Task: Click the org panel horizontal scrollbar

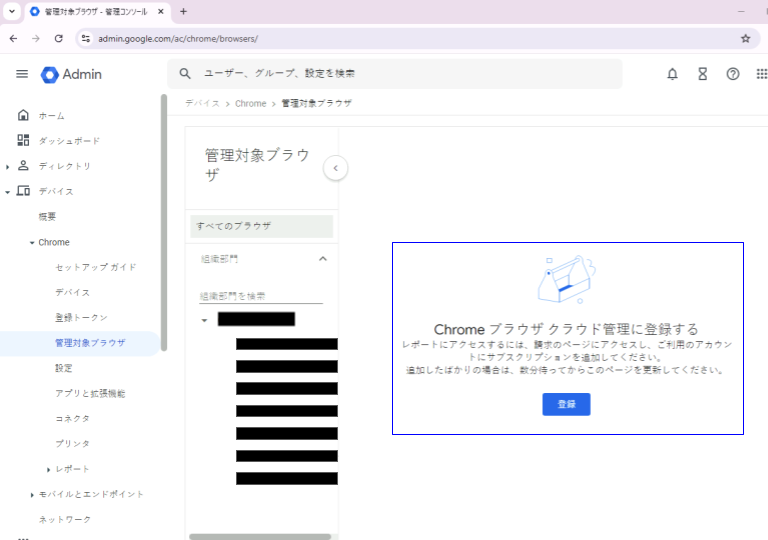Action: click(x=260, y=537)
